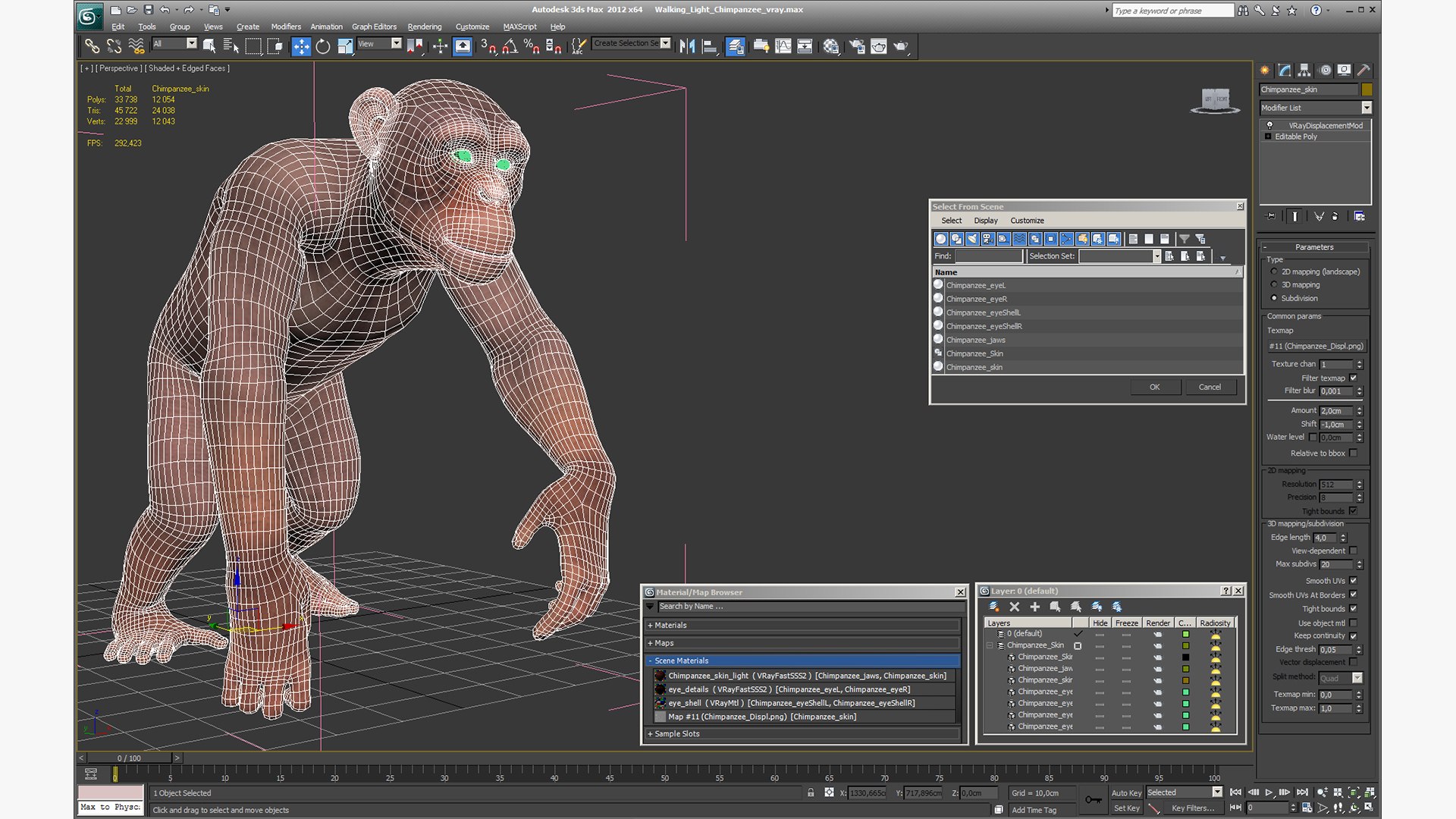Select the 2D mapping (landscape) radio
Viewport: 1456px width, 819px height.
[1274, 271]
